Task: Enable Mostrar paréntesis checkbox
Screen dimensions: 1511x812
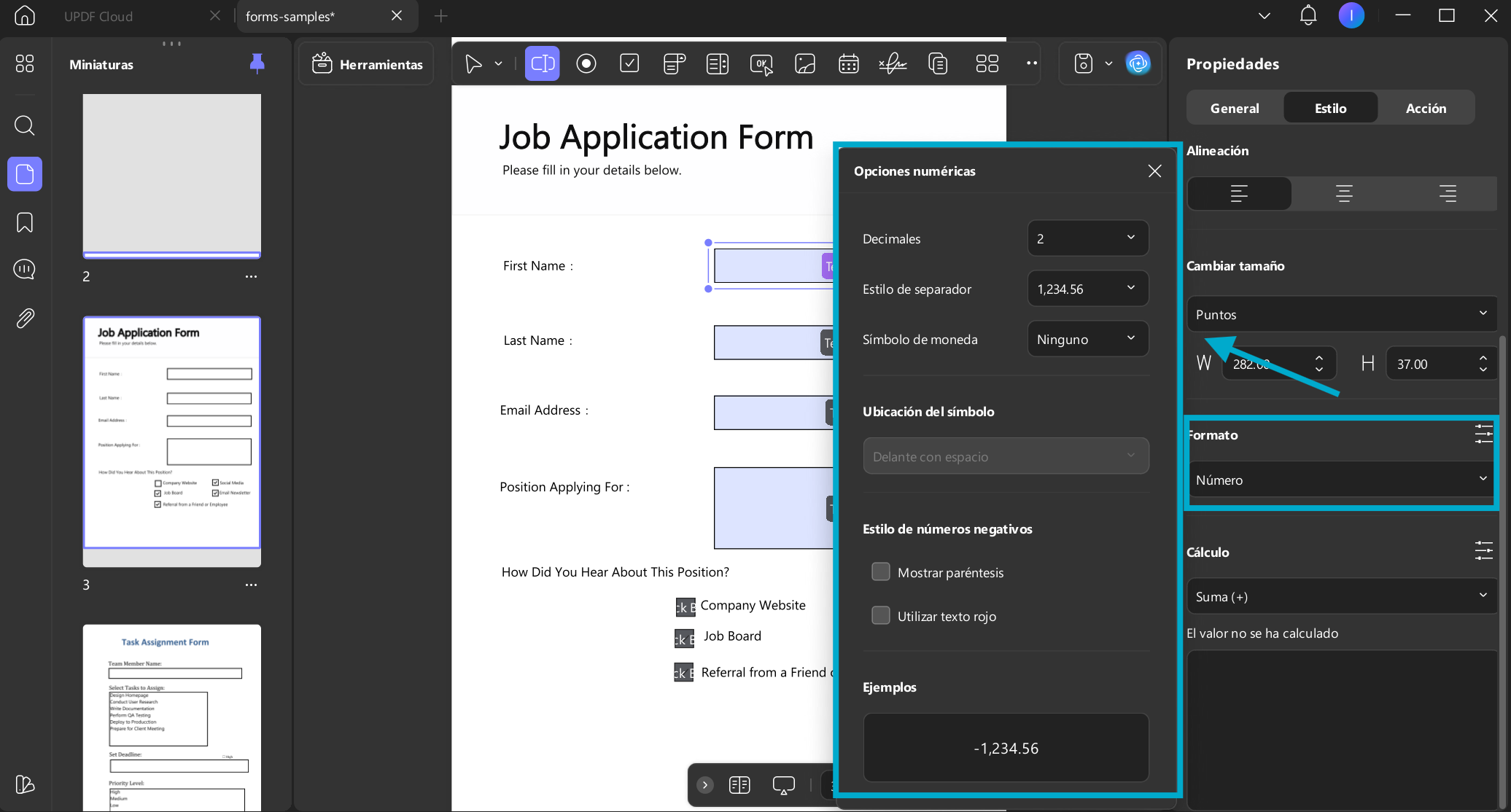Action: pos(881,572)
